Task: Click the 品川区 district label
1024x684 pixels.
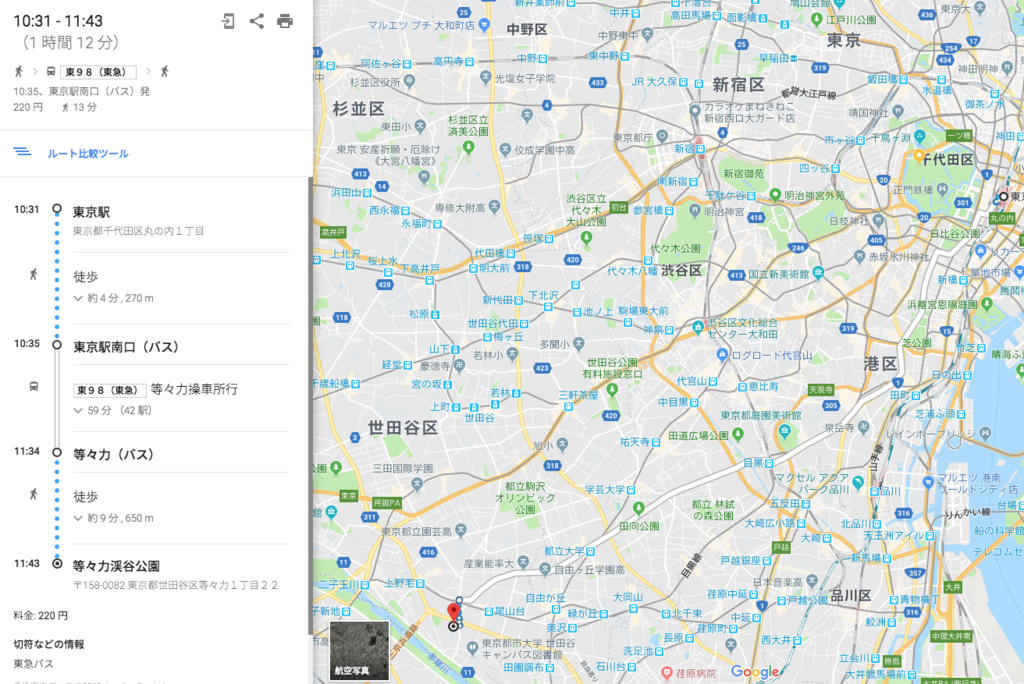Action: (x=851, y=596)
